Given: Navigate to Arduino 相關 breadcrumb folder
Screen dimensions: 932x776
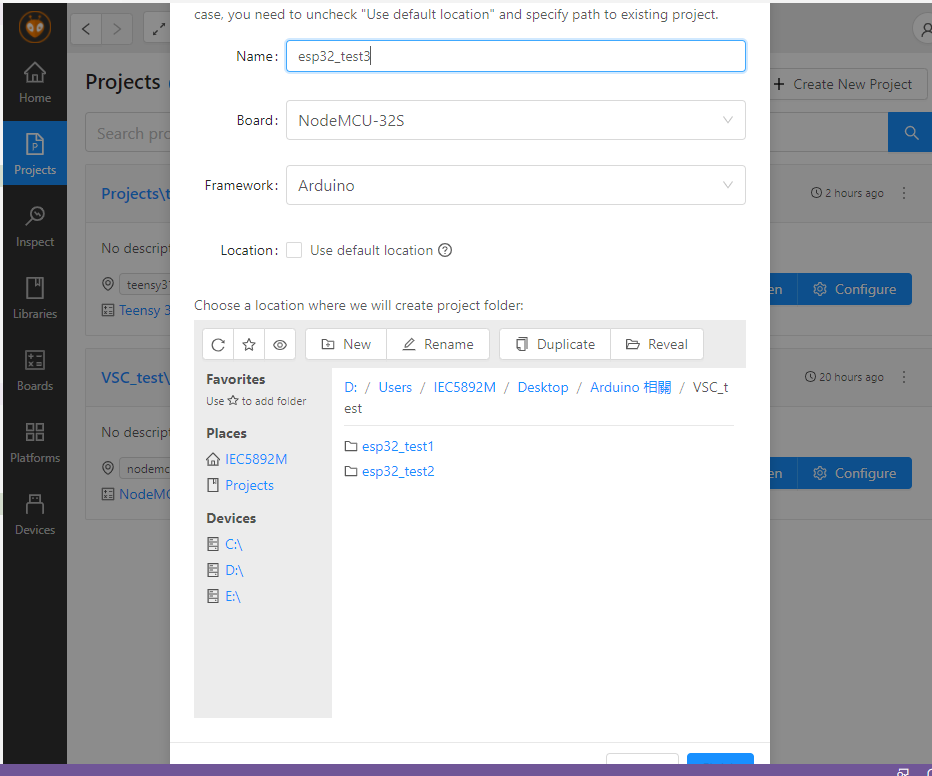Looking at the screenshot, I should click(631, 387).
